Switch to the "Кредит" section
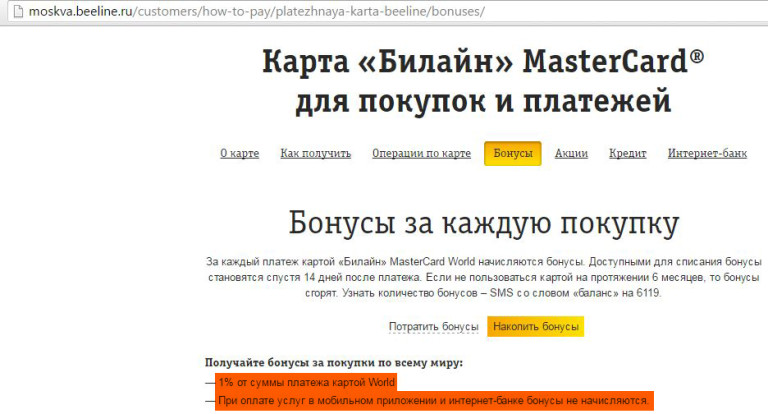The image size is (768, 414). (628, 154)
